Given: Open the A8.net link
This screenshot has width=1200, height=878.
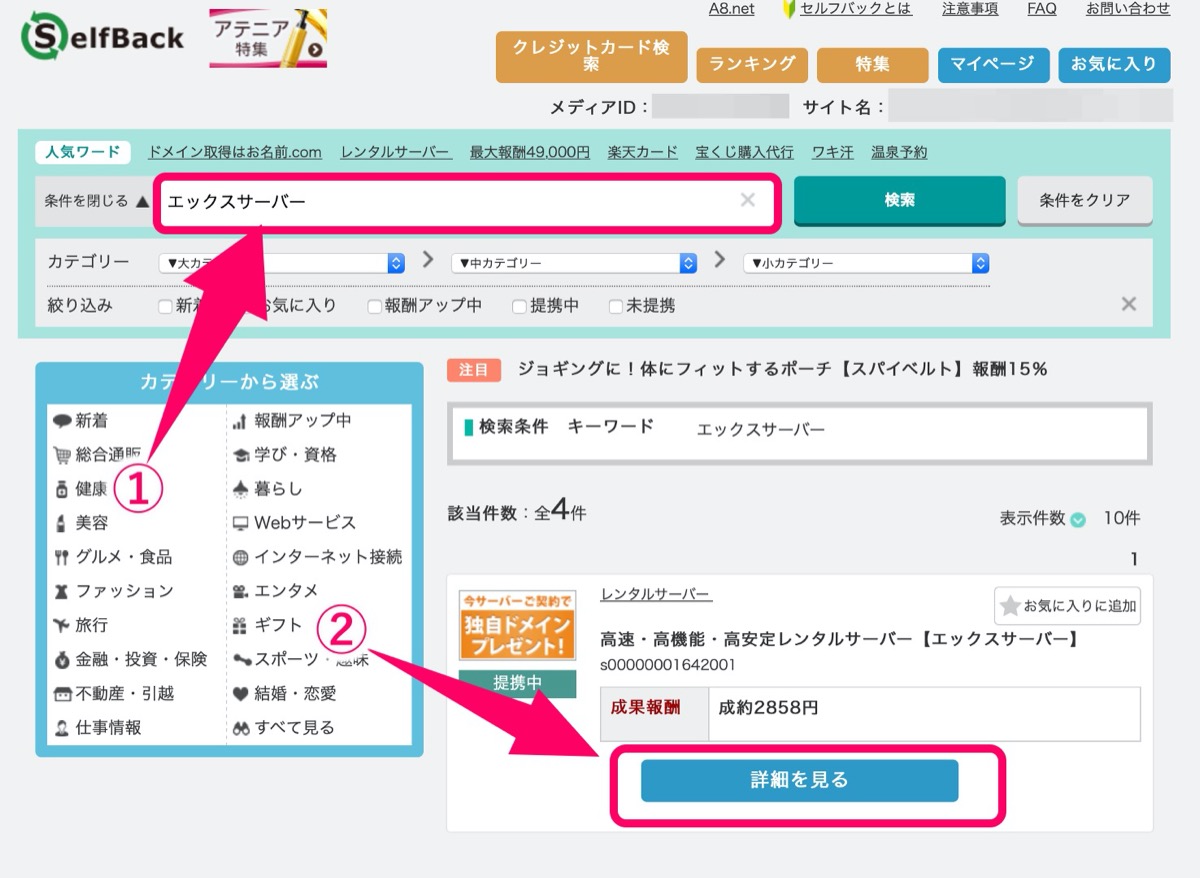Looking at the screenshot, I should [731, 9].
